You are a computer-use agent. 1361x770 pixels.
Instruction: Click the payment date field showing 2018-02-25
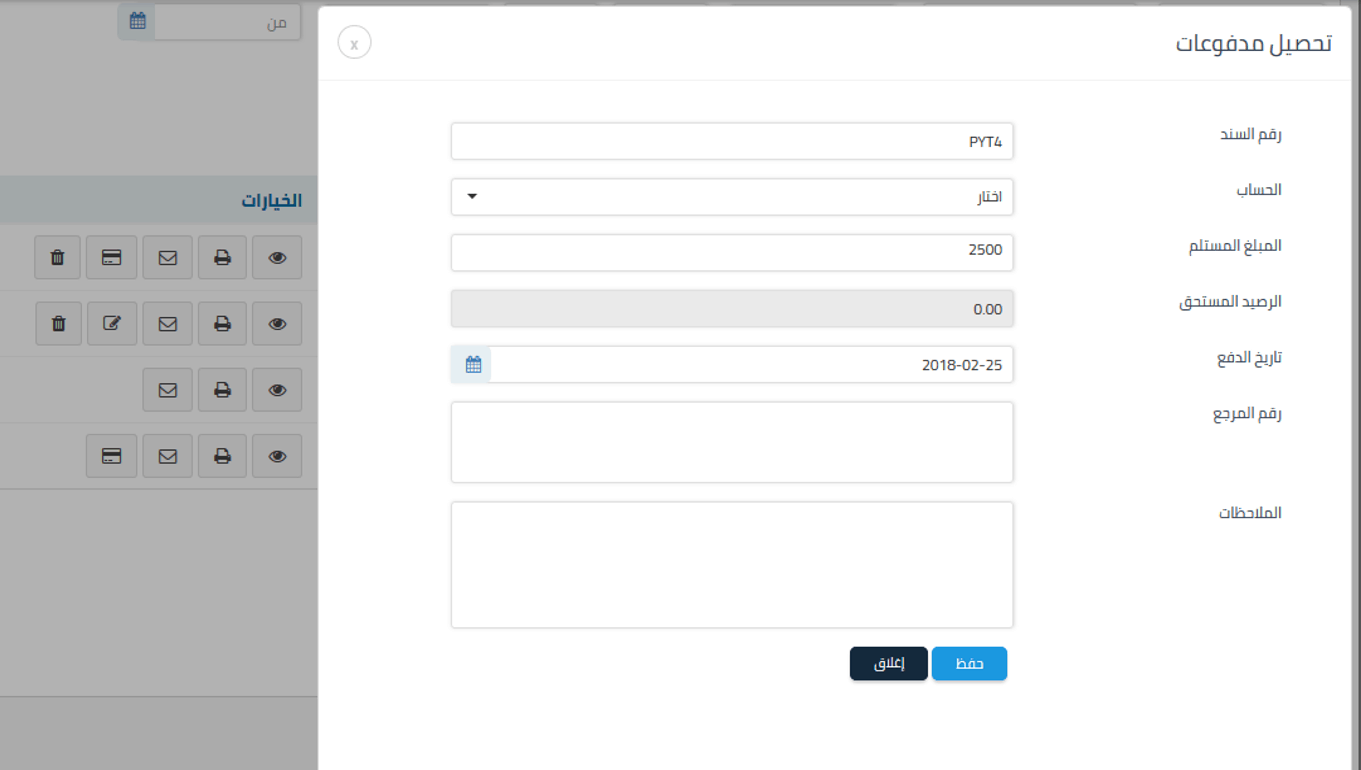(x=752, y=365)
